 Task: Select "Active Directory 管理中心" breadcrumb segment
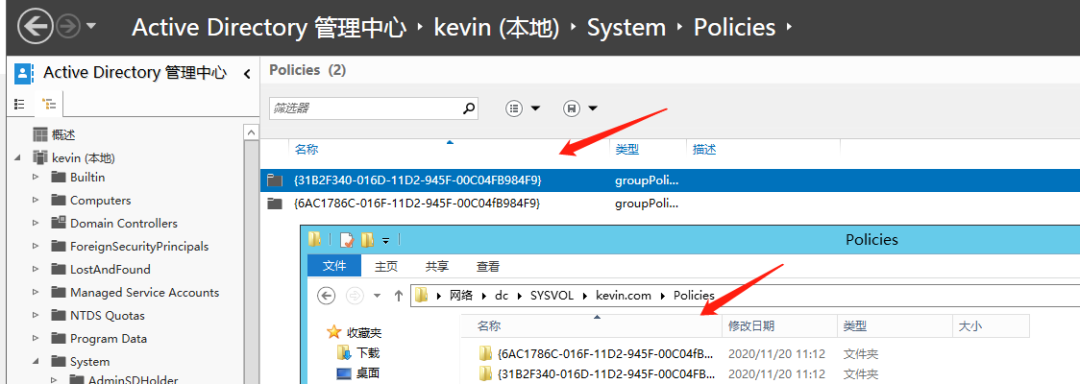coord(269,28)
